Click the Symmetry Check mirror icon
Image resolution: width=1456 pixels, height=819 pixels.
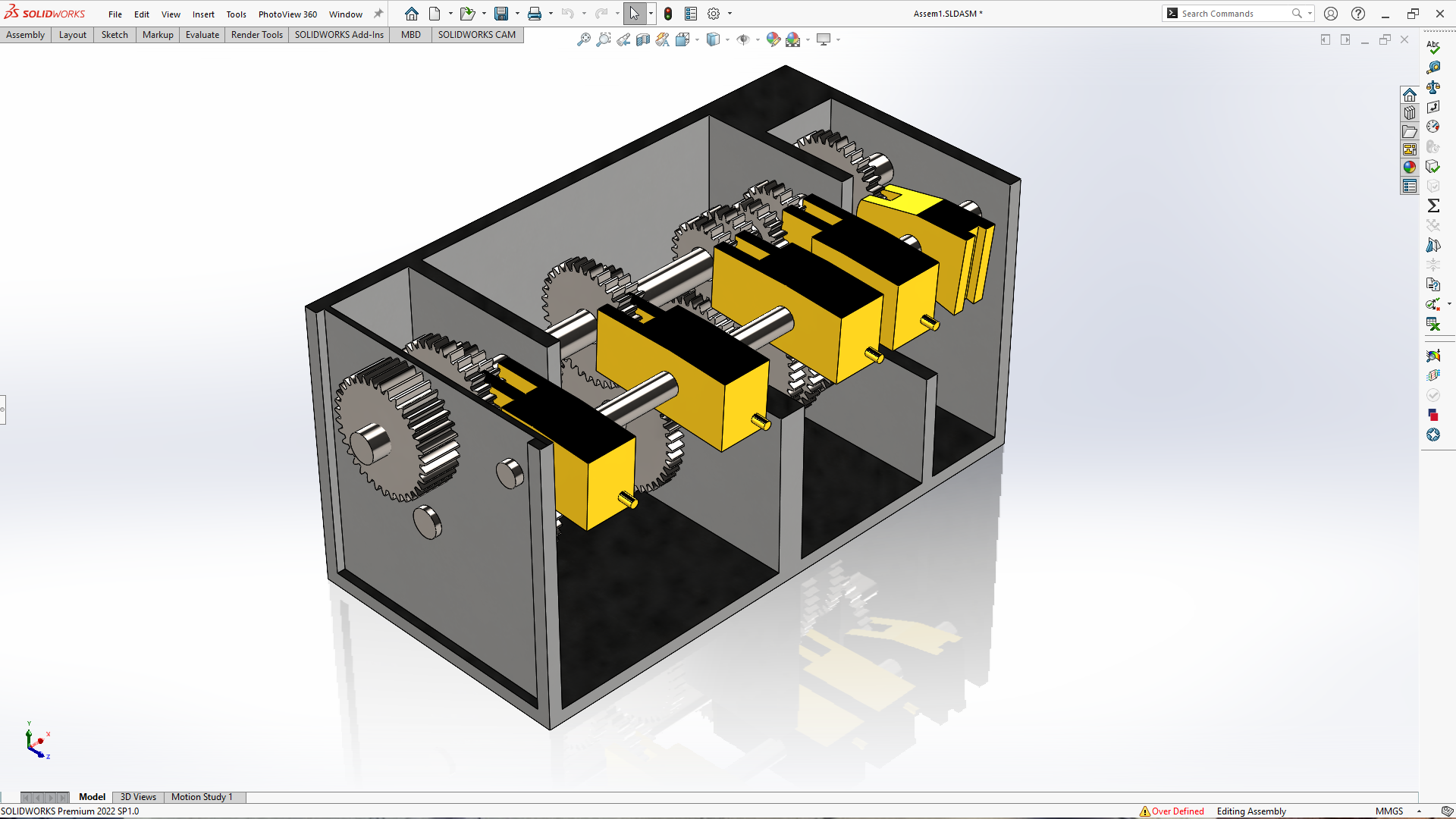pos(1433,245)
